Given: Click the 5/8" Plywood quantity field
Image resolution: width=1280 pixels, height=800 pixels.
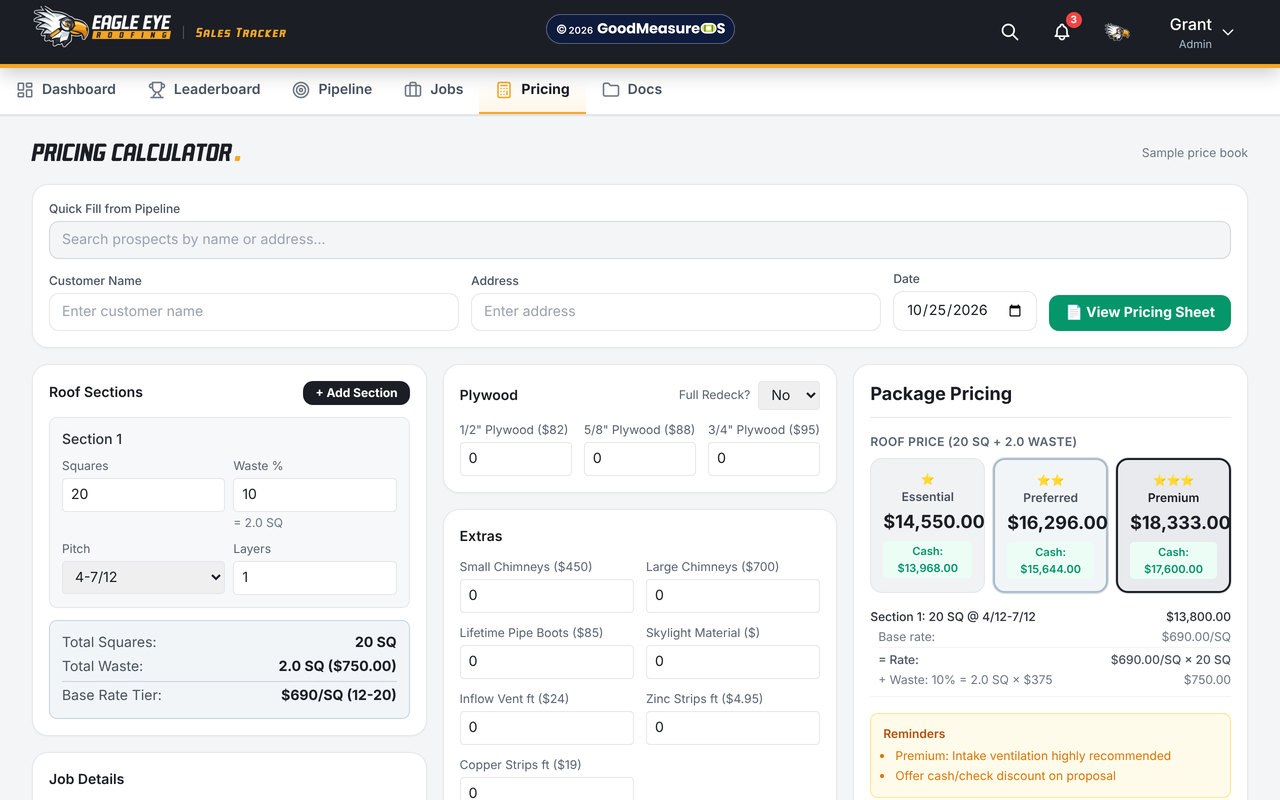Looking at the screenshot, I should tap(640, 459).
